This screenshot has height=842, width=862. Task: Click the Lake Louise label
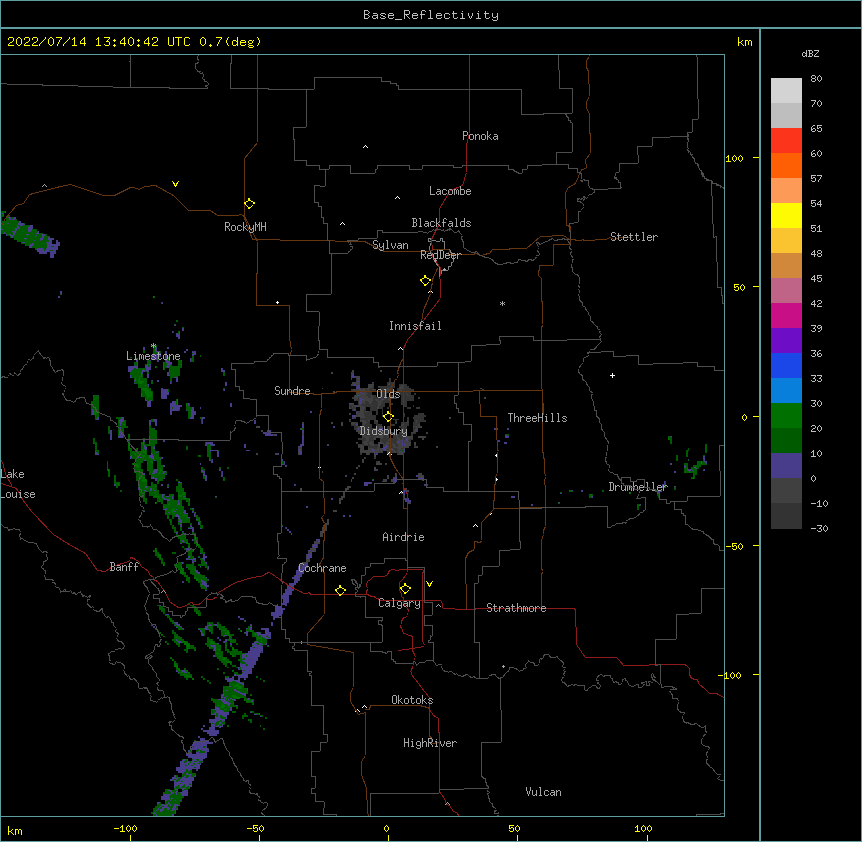[18, 484]
